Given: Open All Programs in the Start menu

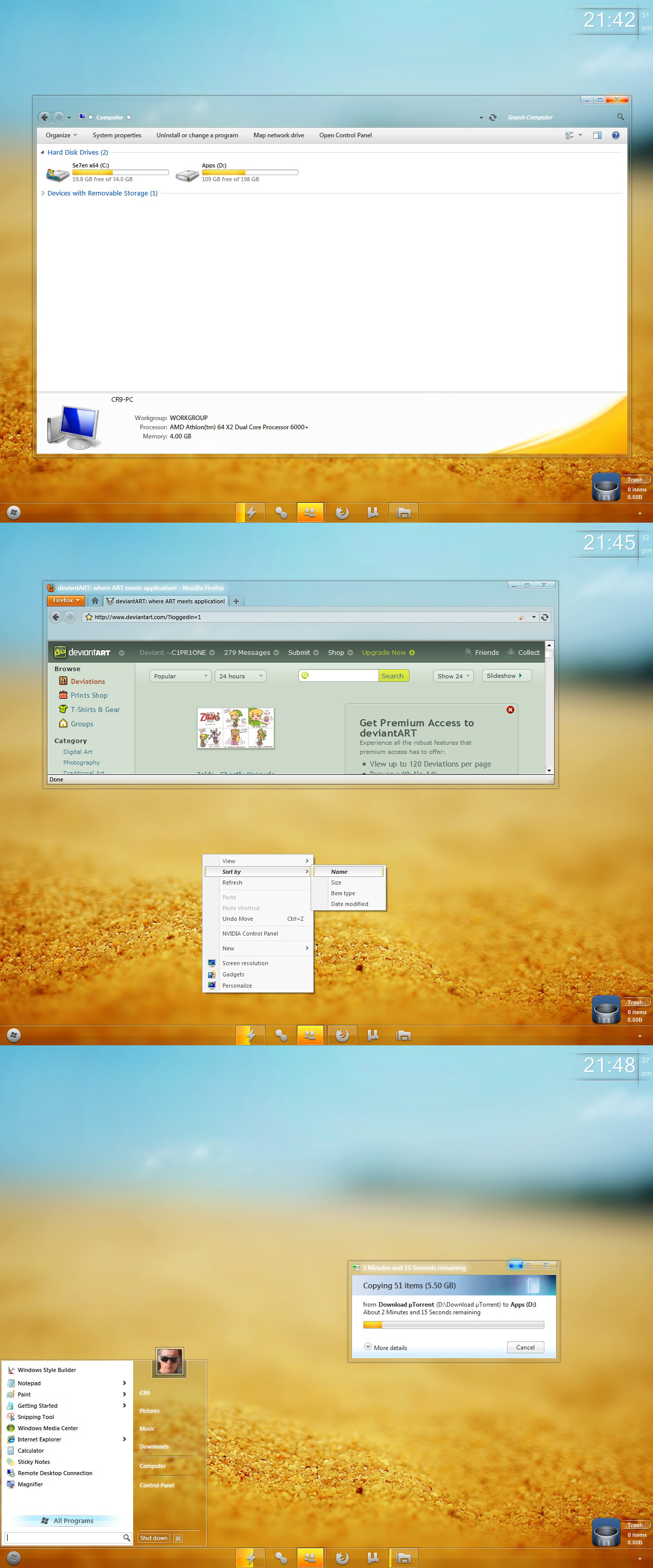Looking at the screenshot, I should click(67, 1521).
